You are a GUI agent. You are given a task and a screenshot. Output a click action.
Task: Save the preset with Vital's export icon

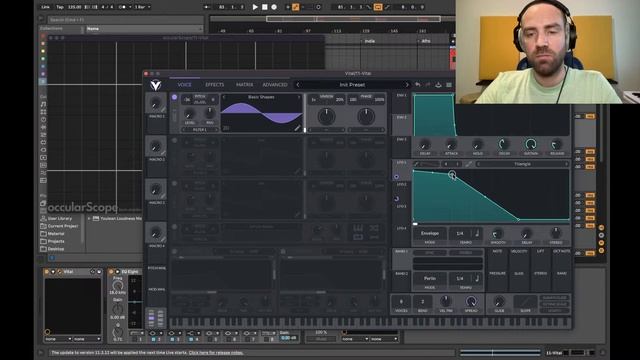click(x=438, y=84)
